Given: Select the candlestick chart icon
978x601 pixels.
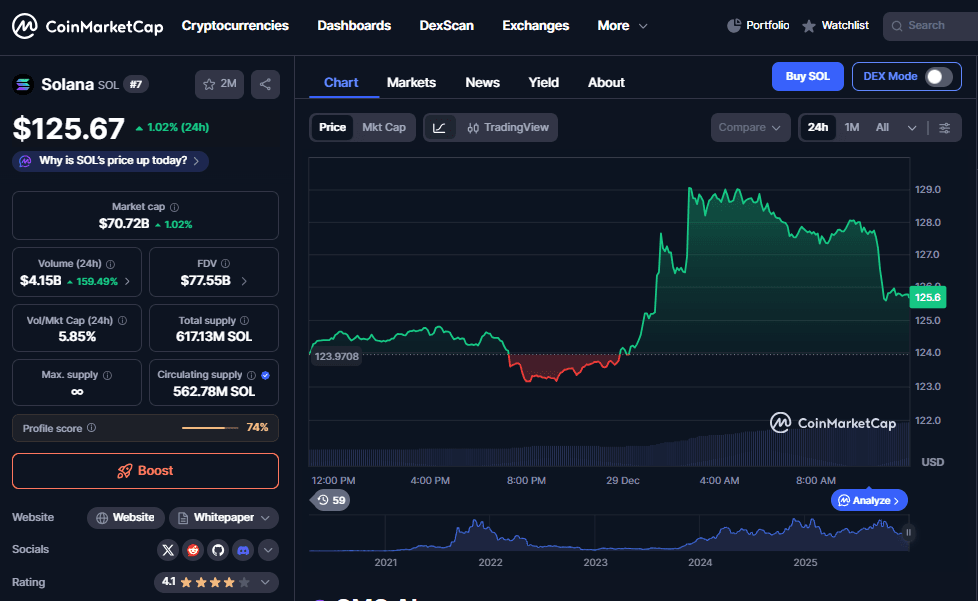Looking at the screenshot, I should 473,127.
